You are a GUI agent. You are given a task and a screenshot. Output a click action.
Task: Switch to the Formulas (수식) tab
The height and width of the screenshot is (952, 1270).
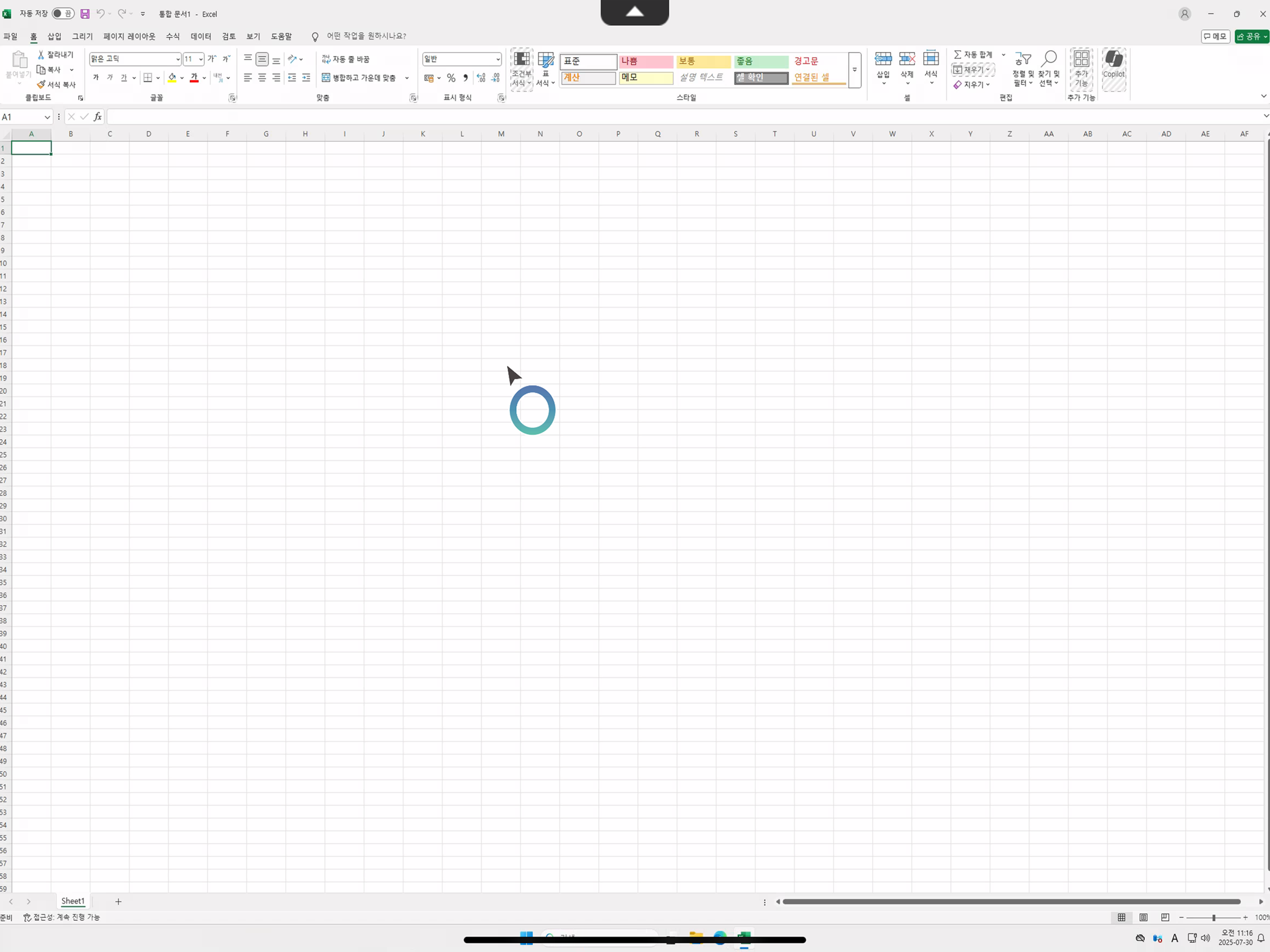click(x=173, y=36)
